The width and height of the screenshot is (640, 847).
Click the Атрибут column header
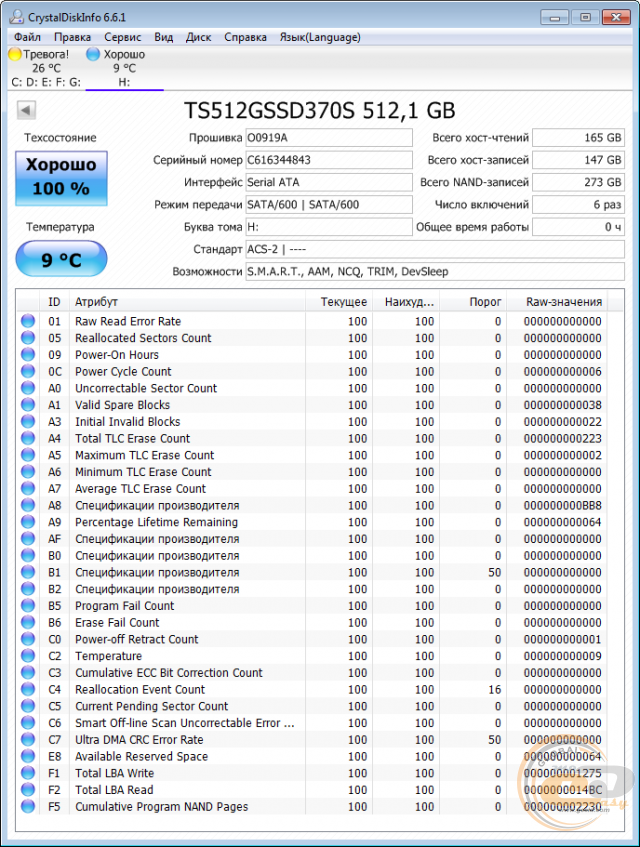[187, 302]
